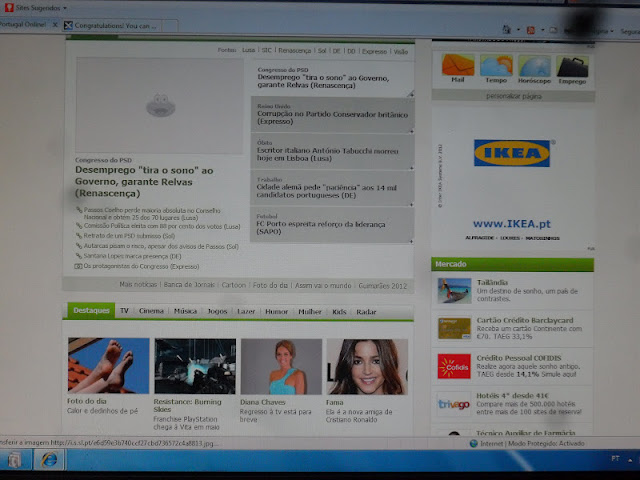Open the Barclaycard card image
The height and width of the screenshot is (480, 640).
pyautogui.click(x=454, y=329)
